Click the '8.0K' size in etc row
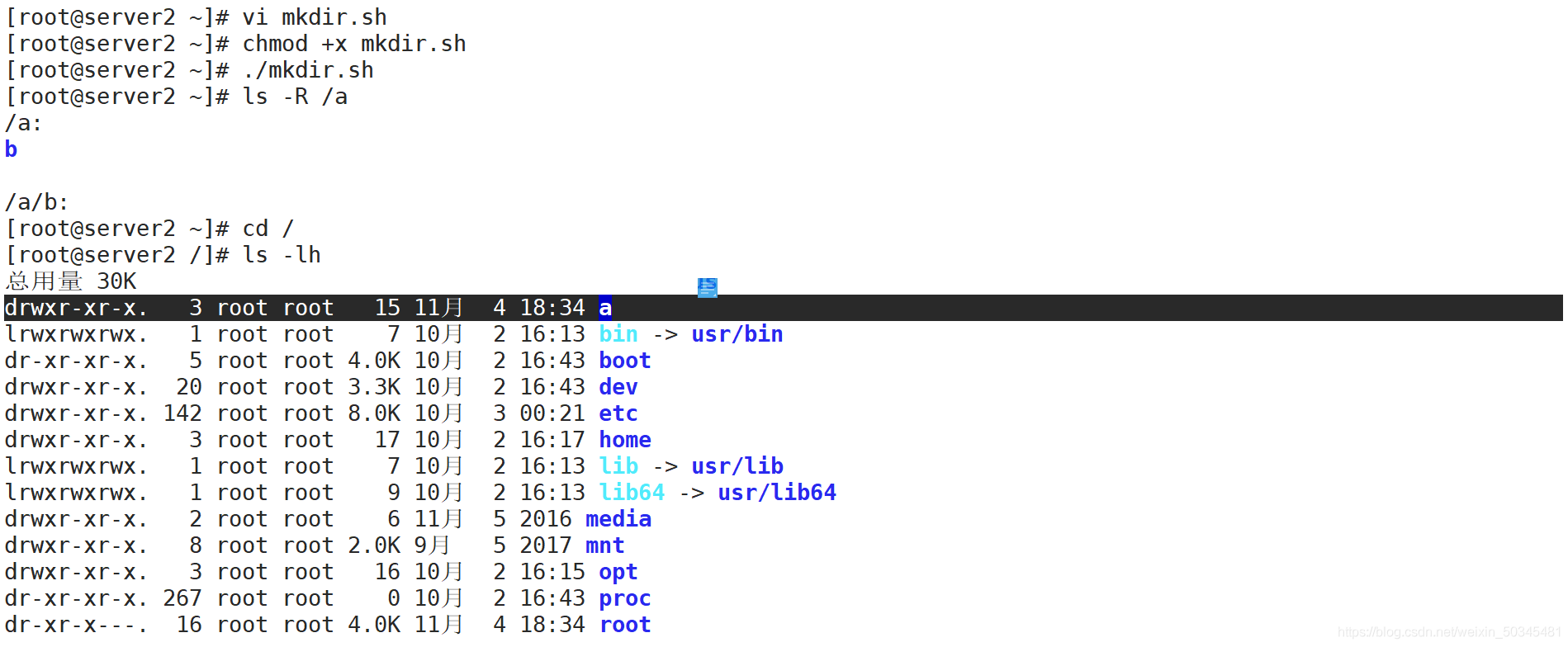This screenshot has width=1568, height=647. pyautogui.click(x=374, y=413)
